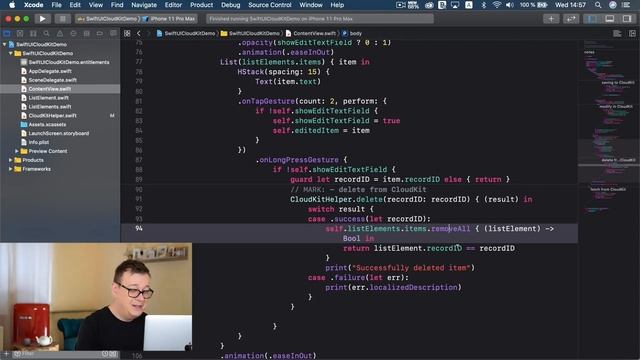
Task: Select ContentView.swift in navigator
Action: [x=49, y=89]
